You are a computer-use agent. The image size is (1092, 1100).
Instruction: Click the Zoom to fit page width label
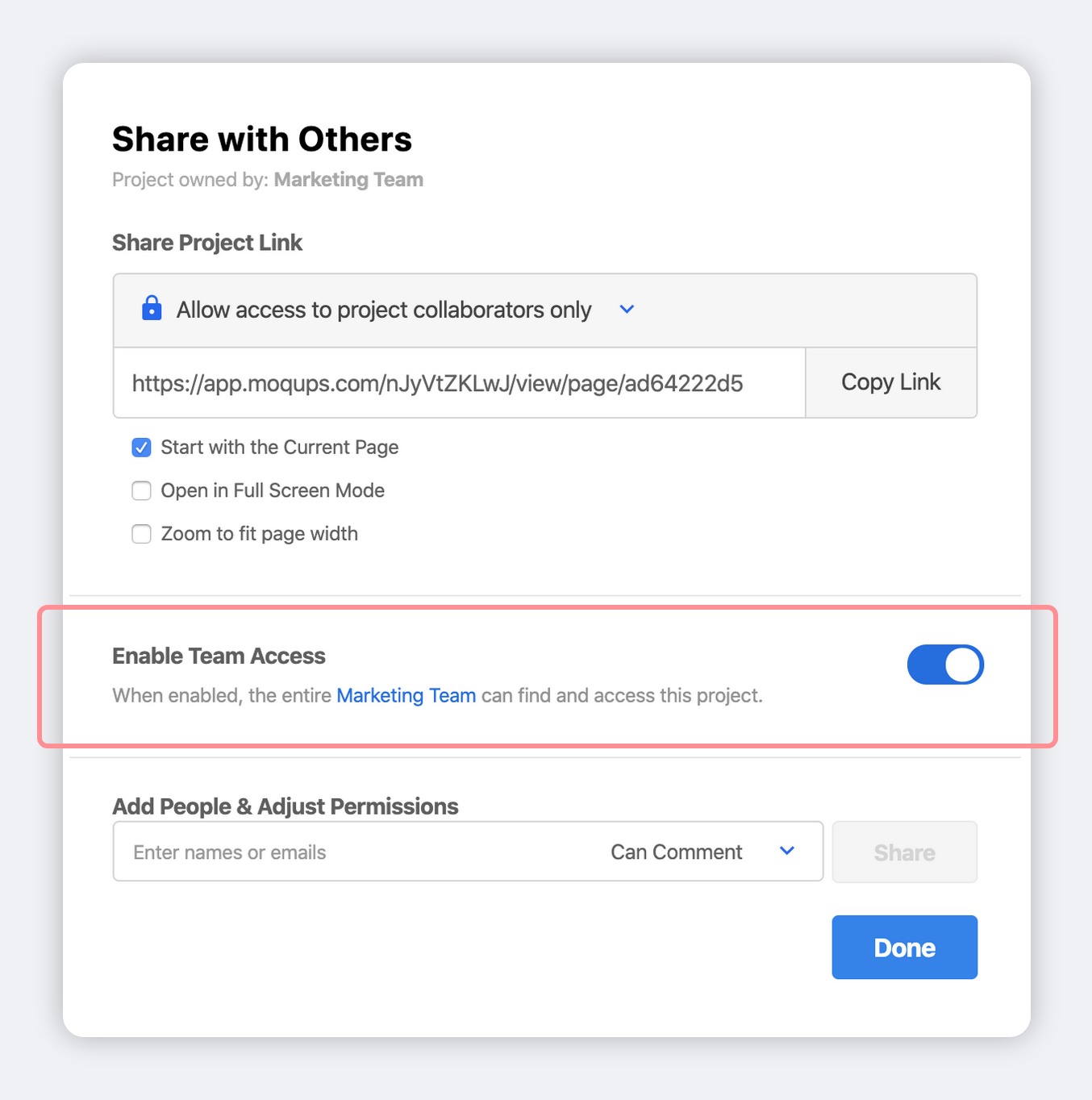259,534
